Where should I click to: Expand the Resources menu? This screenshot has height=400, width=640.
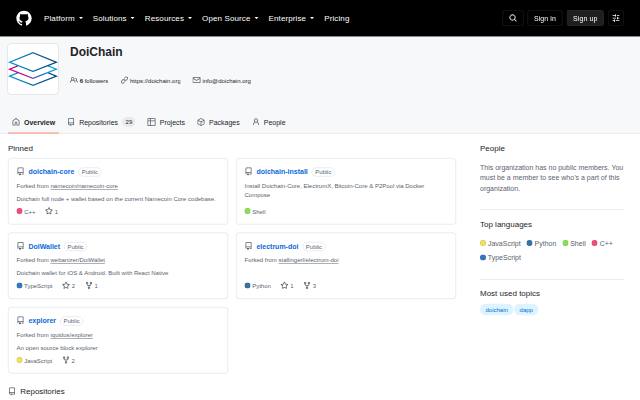(168, 18)
